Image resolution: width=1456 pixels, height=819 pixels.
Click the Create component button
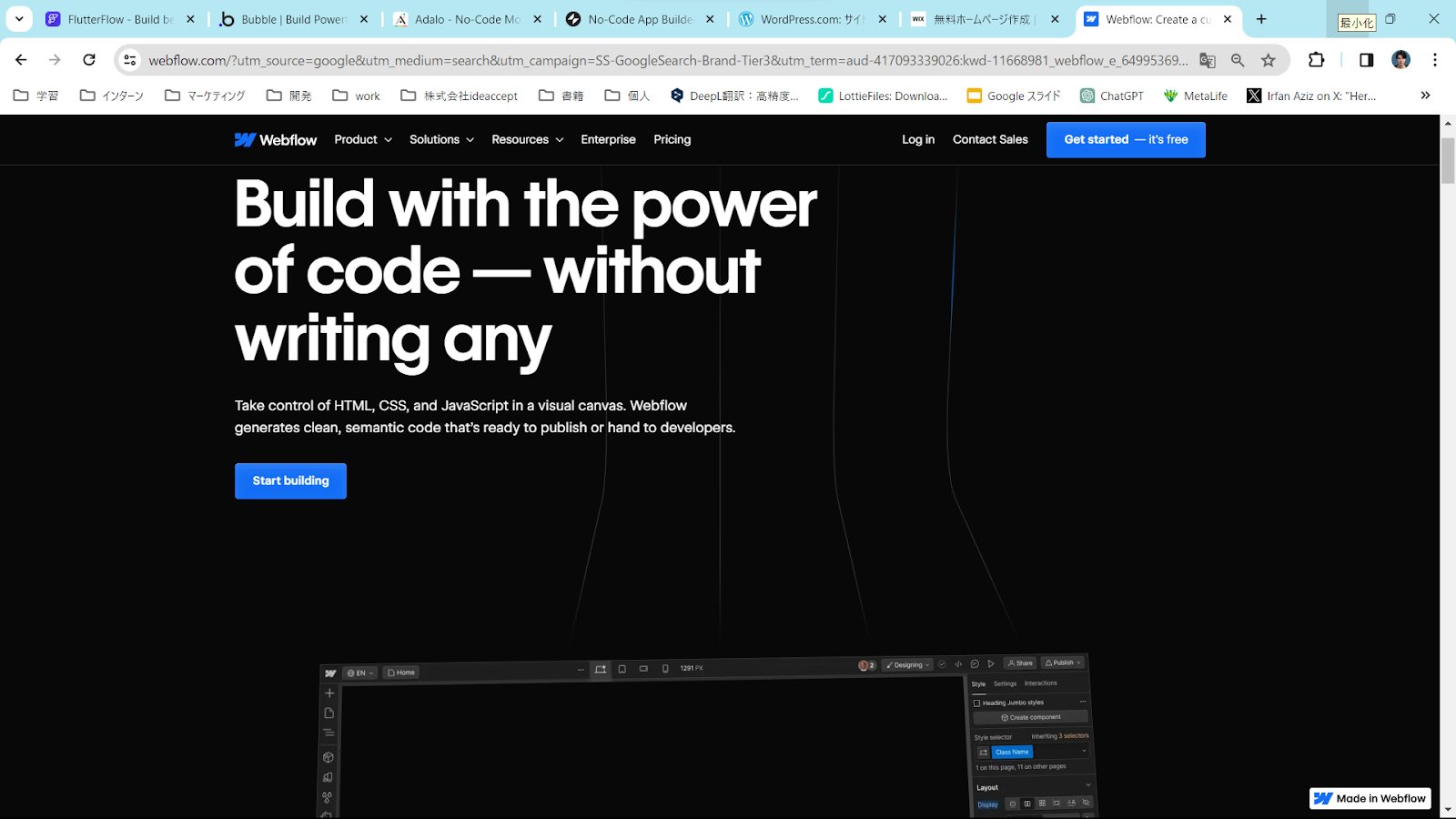coord(1031,717)
